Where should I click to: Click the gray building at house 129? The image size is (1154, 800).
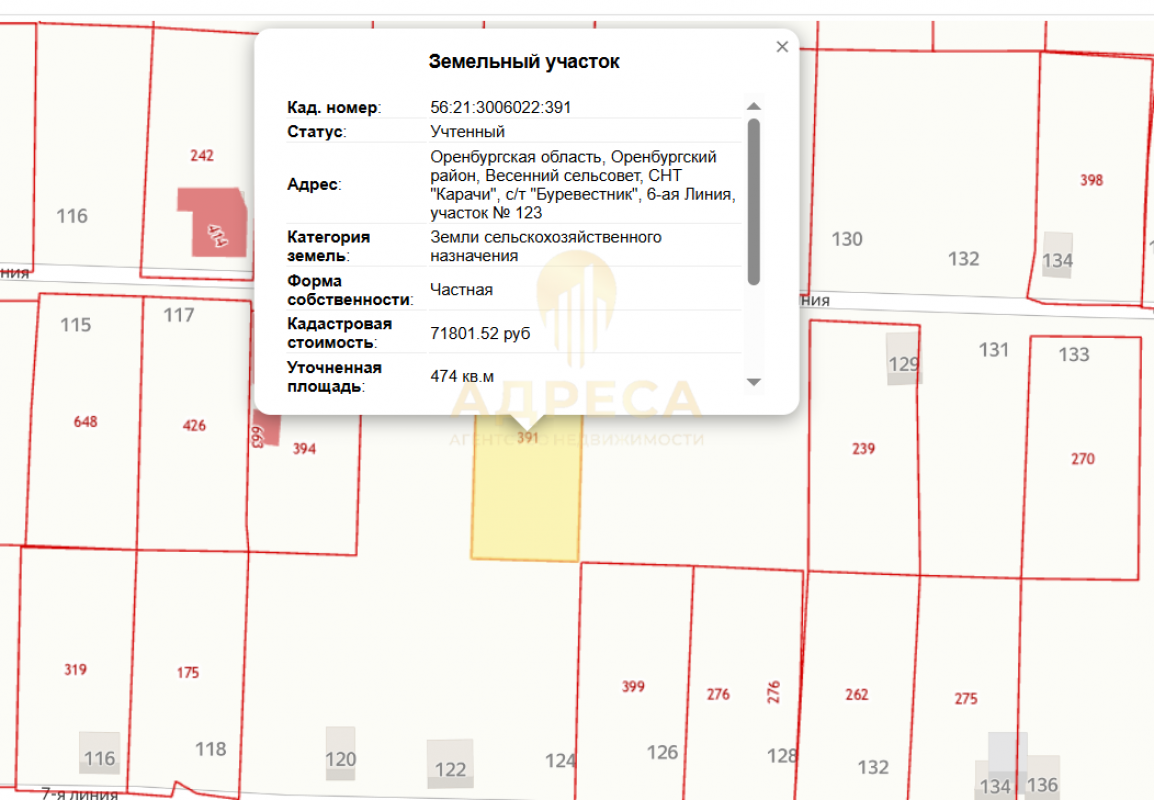coord(903,360)
